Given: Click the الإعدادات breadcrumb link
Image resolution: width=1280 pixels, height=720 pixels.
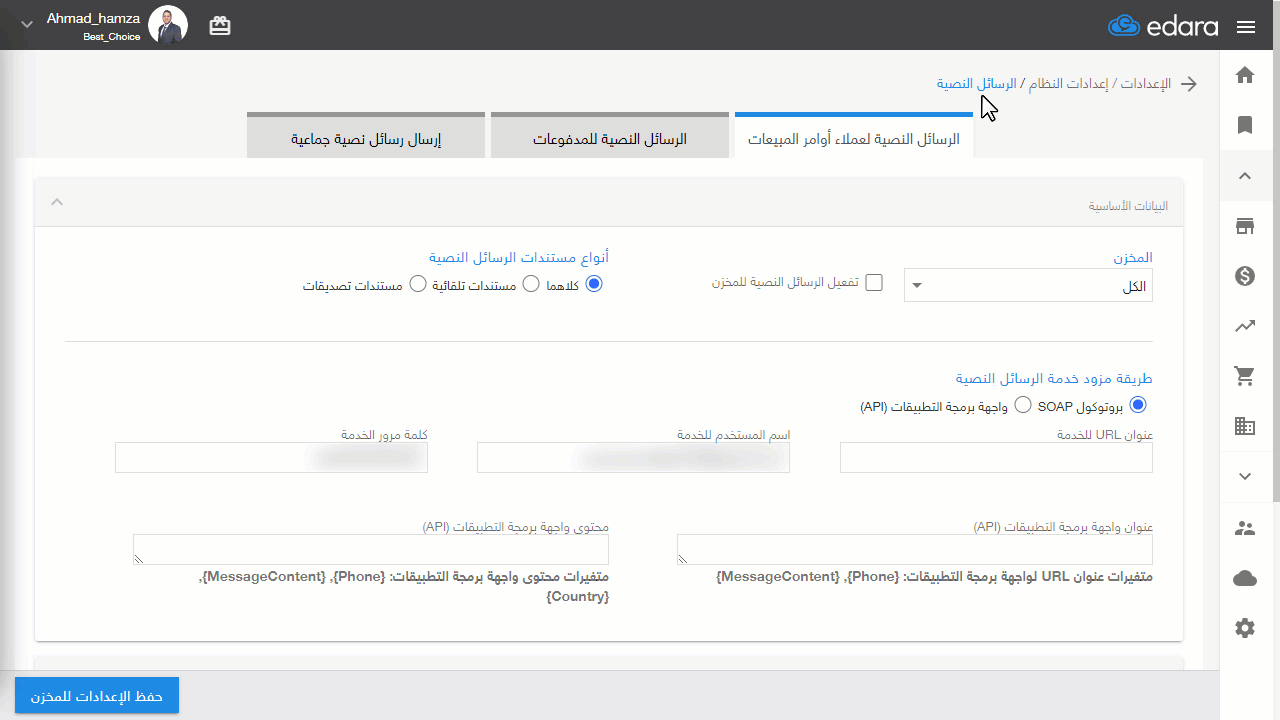Looking at the screenshot, I should click(x=1146, y=84).
